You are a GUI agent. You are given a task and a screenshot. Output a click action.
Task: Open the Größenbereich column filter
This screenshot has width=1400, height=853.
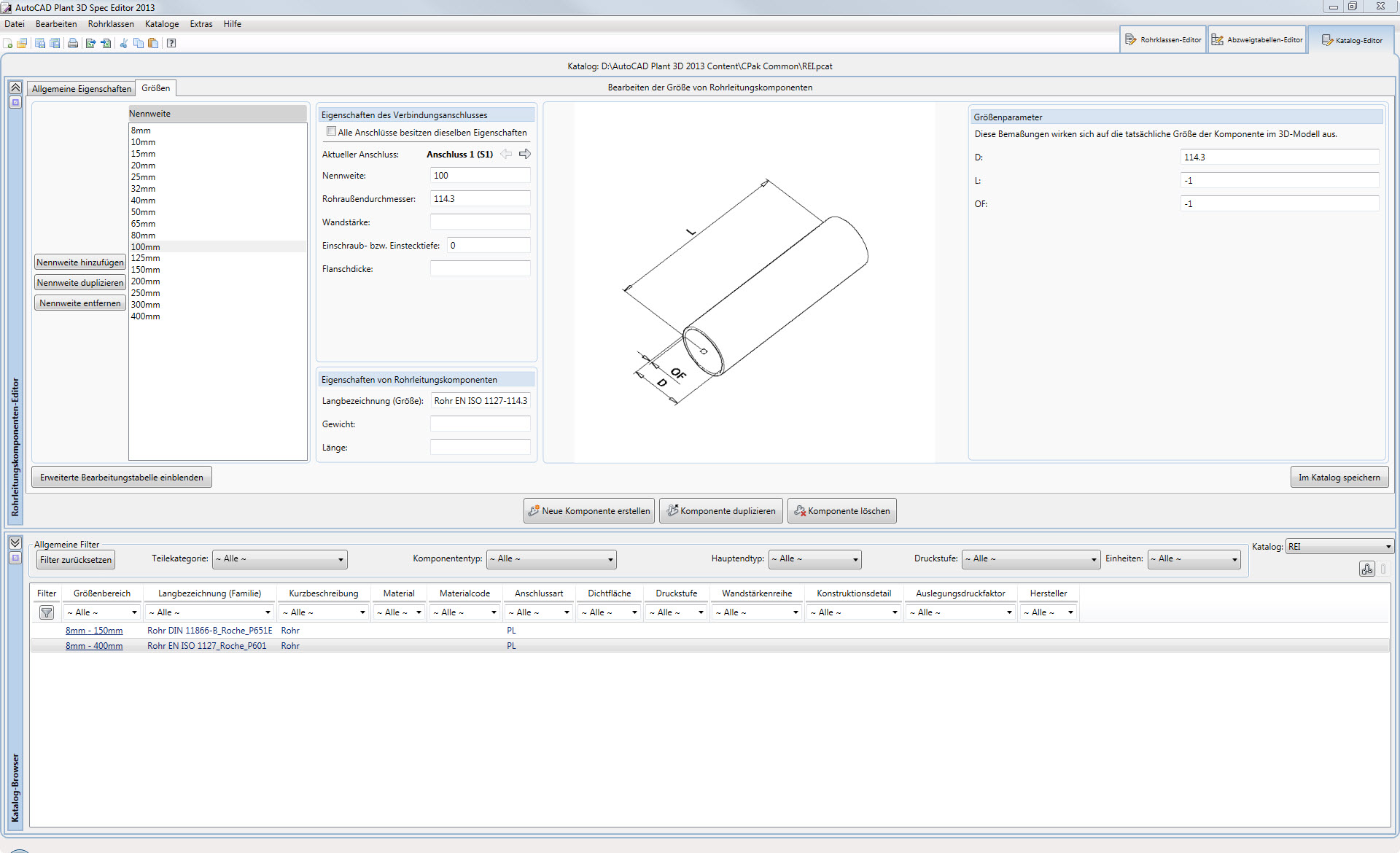coord(102,612)
